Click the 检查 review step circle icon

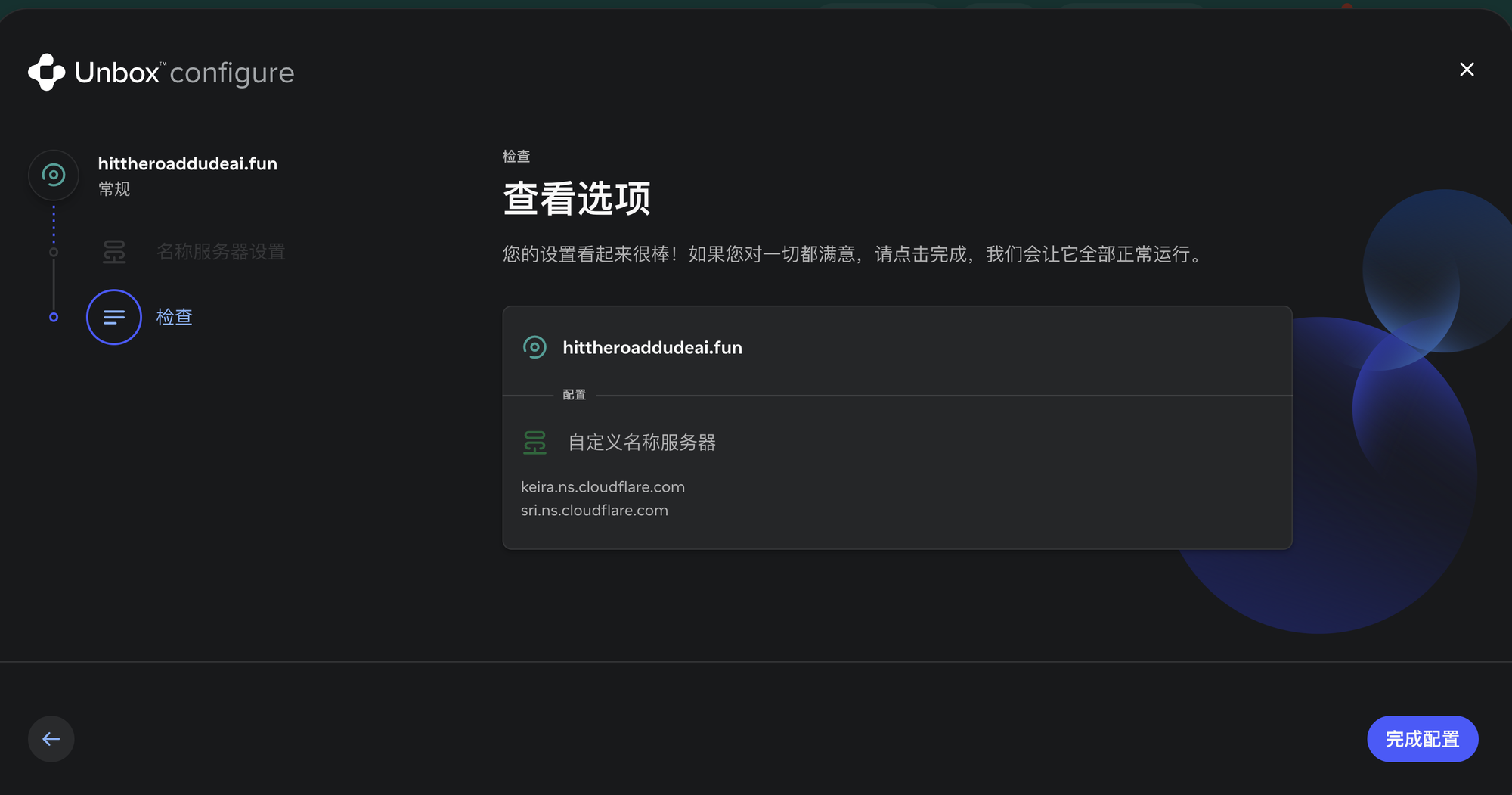114,317
